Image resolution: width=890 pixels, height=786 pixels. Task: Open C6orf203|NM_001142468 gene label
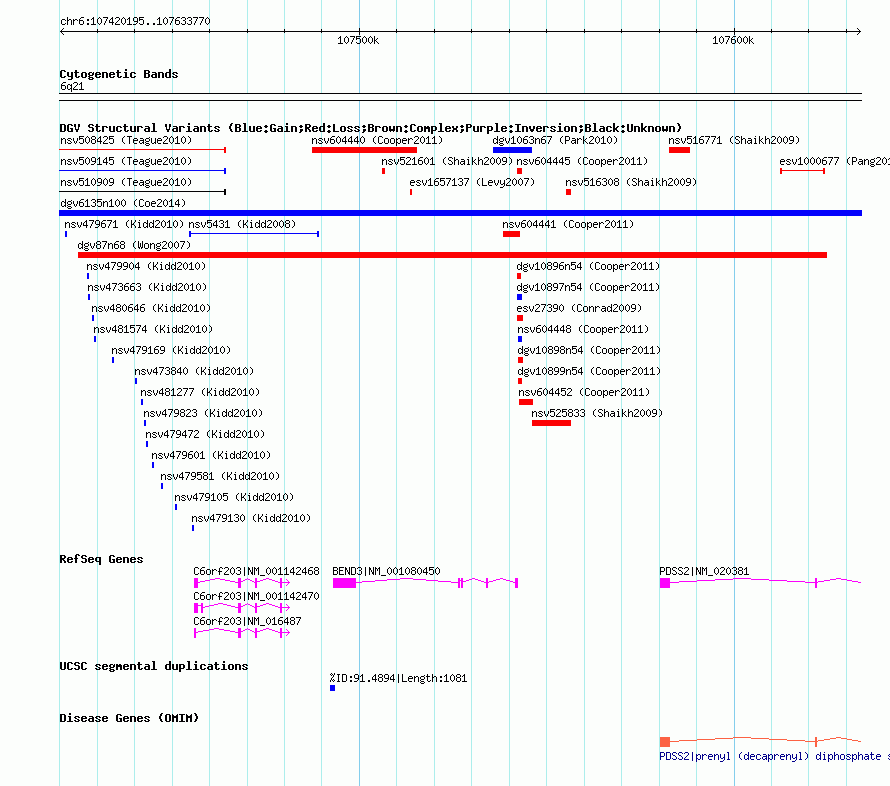[x=257, y=571]
